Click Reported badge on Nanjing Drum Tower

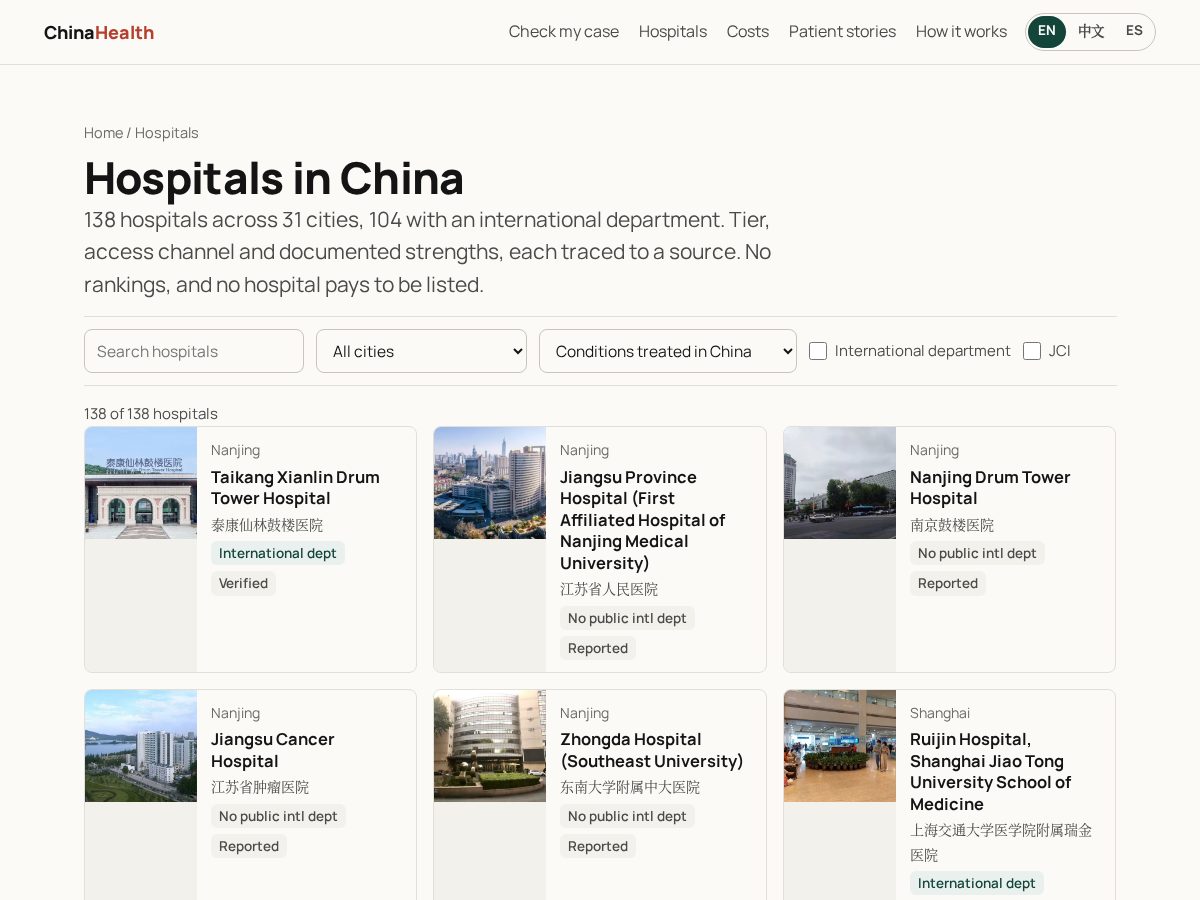tap(948, 583)
